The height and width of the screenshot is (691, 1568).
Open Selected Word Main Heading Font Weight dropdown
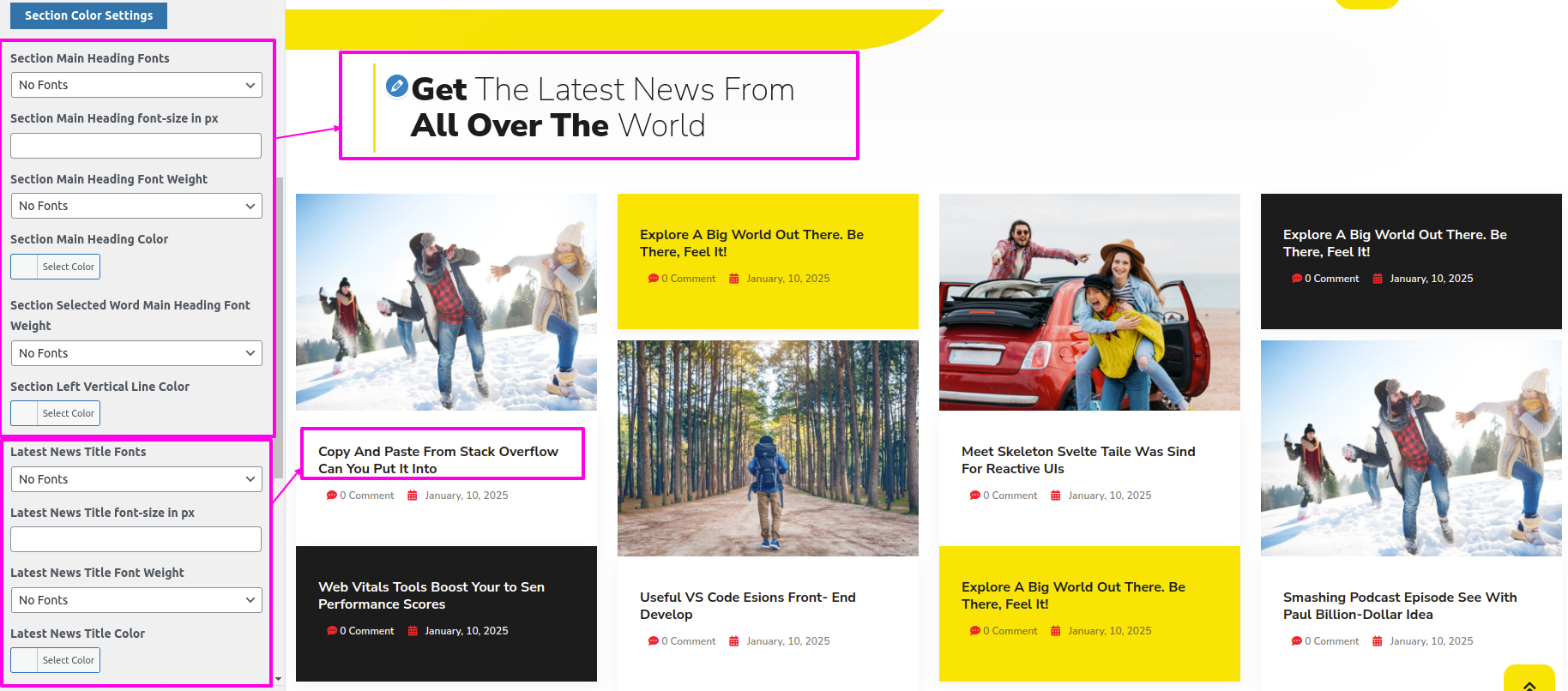tap(136, 353)
